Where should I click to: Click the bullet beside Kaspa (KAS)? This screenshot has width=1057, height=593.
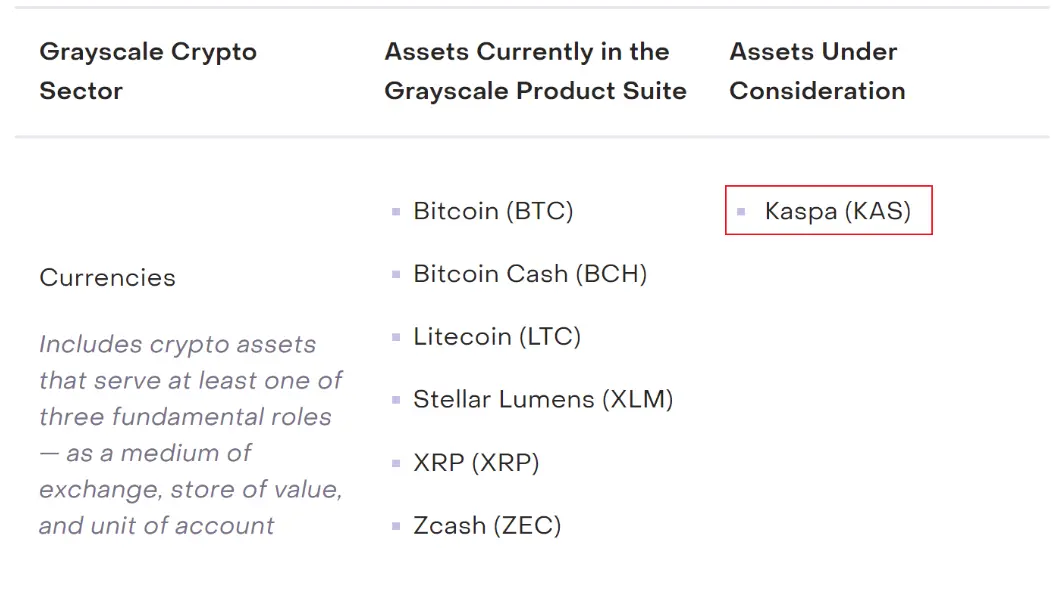pyautogui.click(x=741, y=212)
